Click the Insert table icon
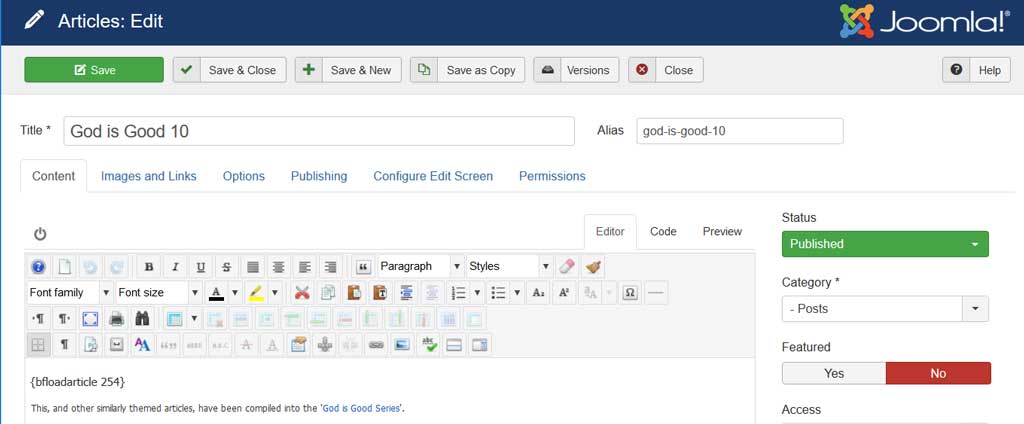The width and height of the screenshot is (1024, 424). pyautogui.click(x=174, y=319)
